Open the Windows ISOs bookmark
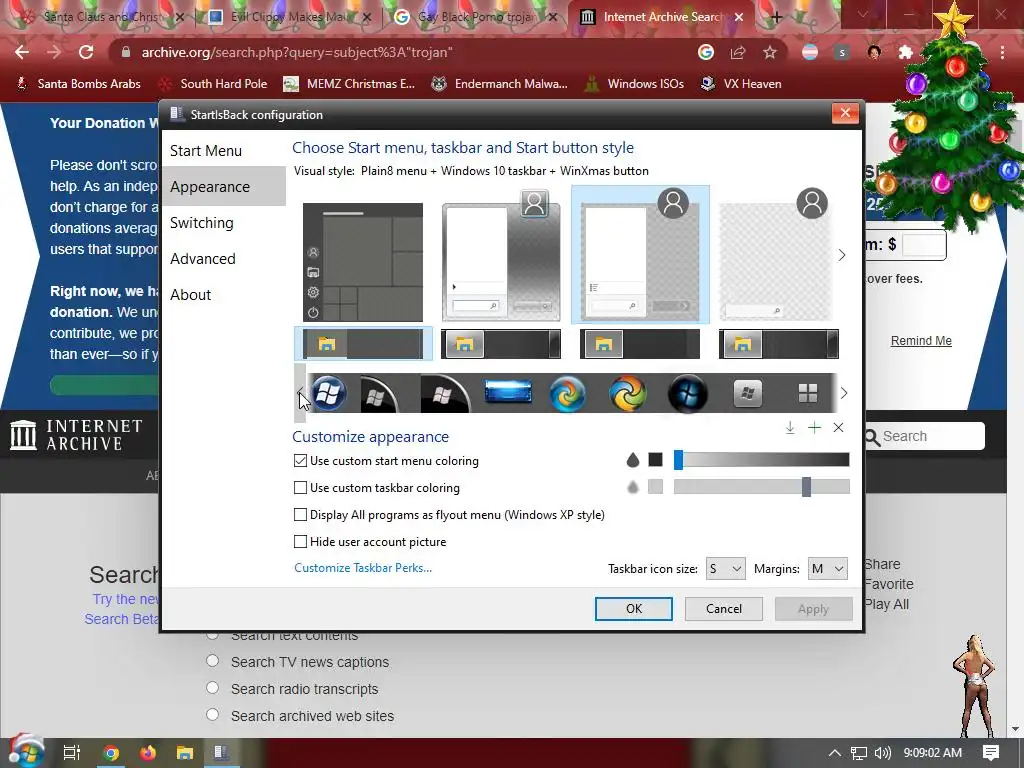Viewport: 1024px width, 768px height. (x=633, y=84)
